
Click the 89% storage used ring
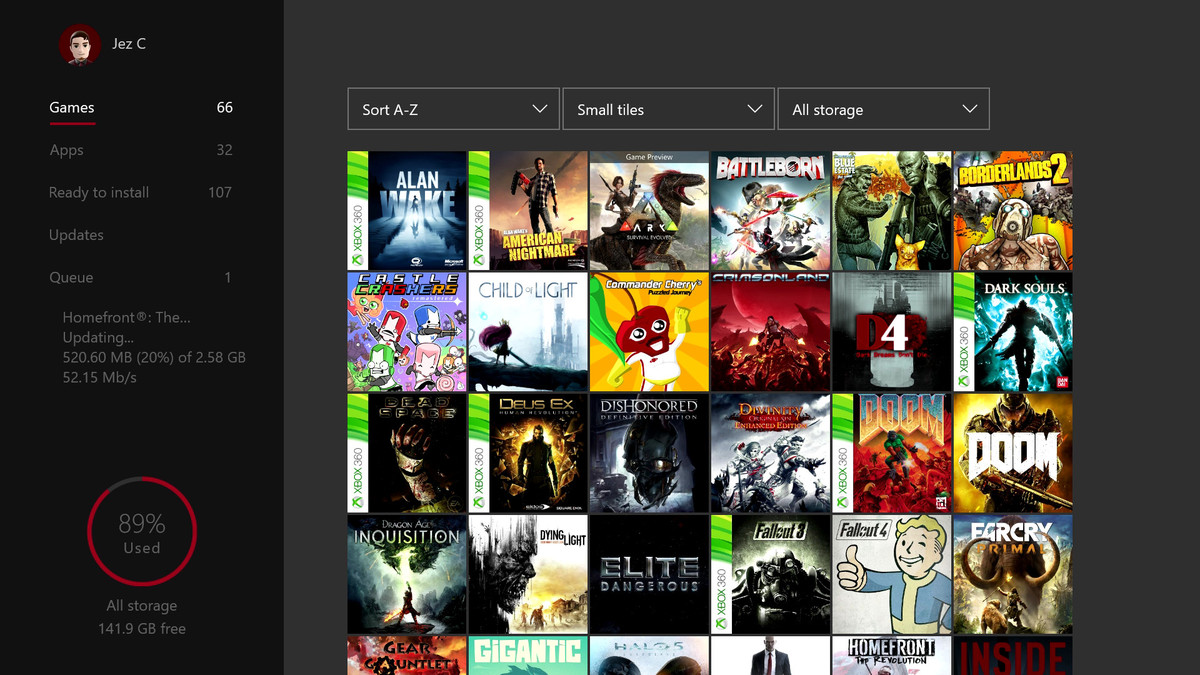tap(141, 531)
